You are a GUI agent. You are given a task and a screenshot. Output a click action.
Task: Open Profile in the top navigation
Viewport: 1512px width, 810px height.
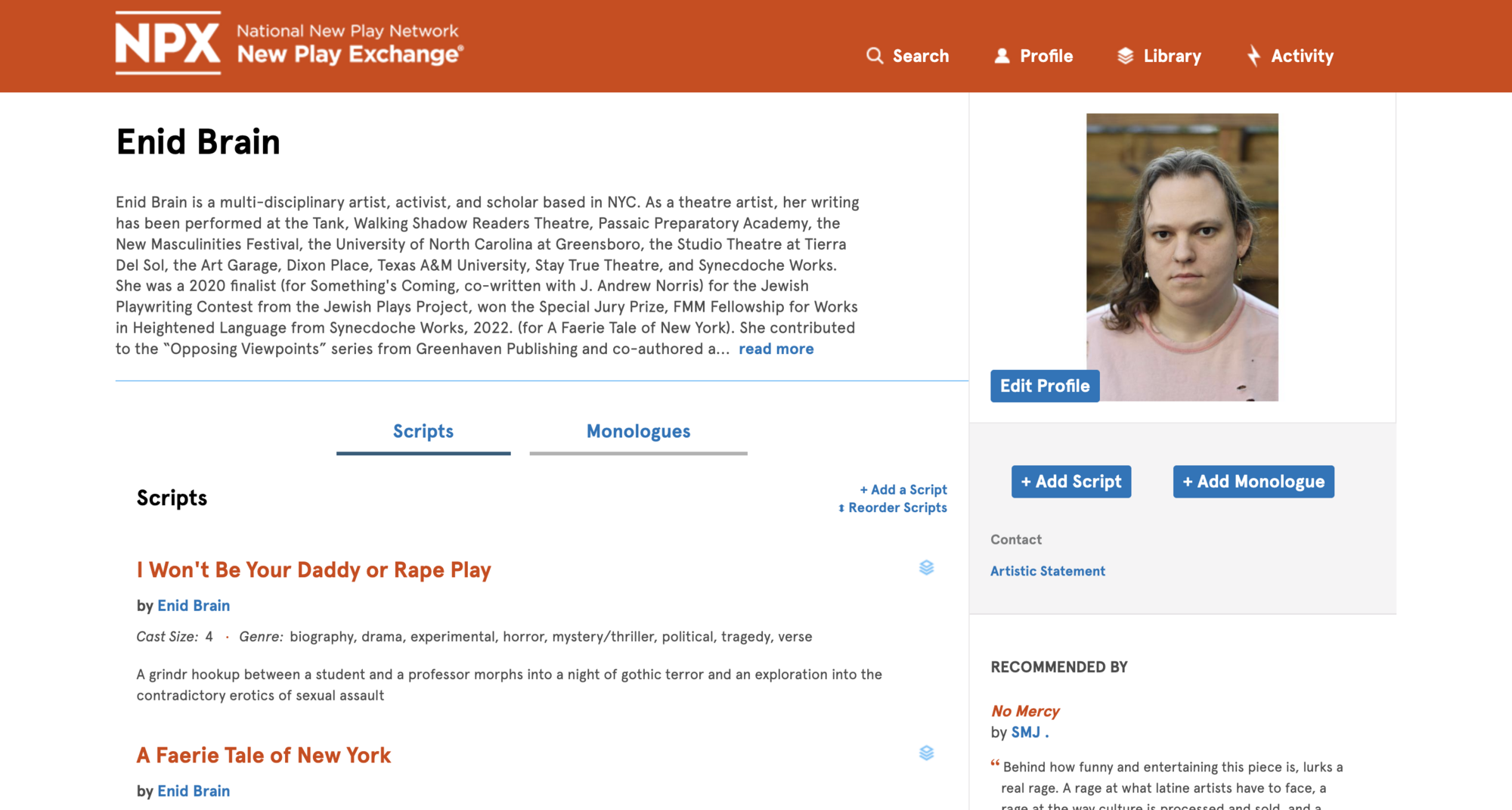click(x=1033, y=56)
